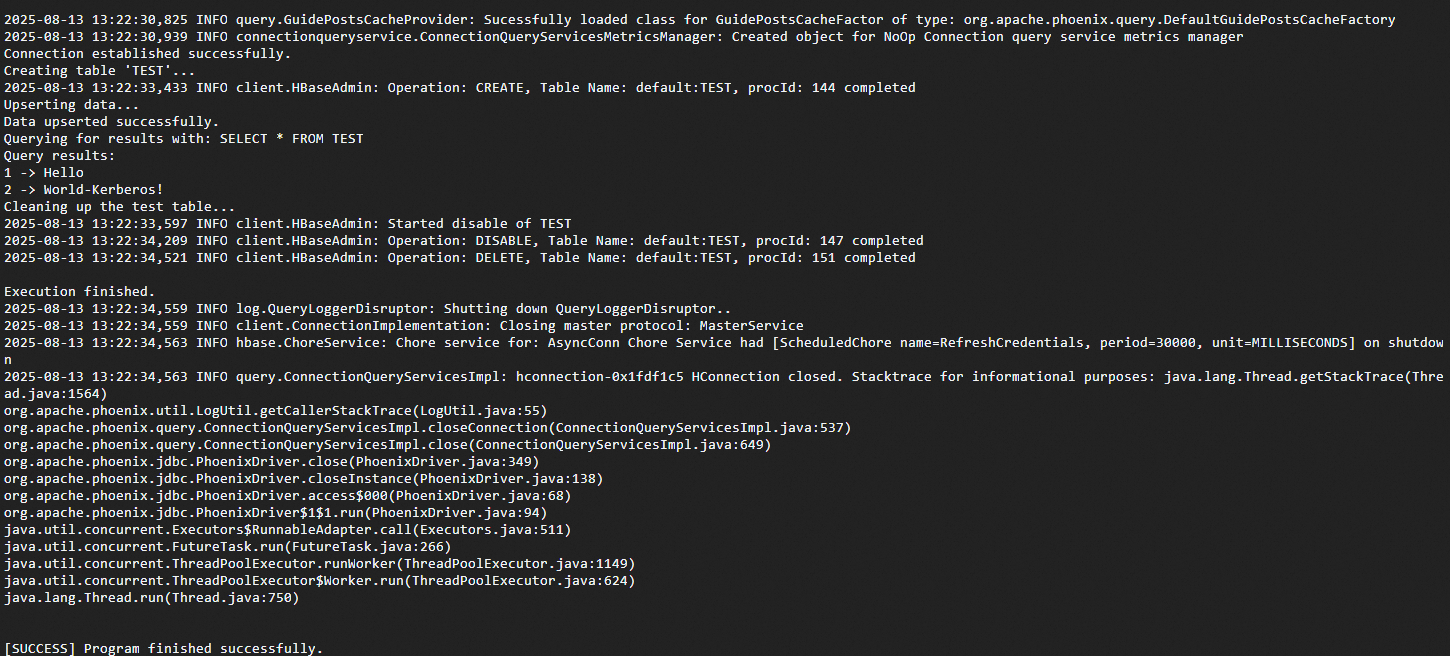Click the 'Started disable of TEST' log line
The width and height of the screenshot is (1450, 656).
(479, 224)
